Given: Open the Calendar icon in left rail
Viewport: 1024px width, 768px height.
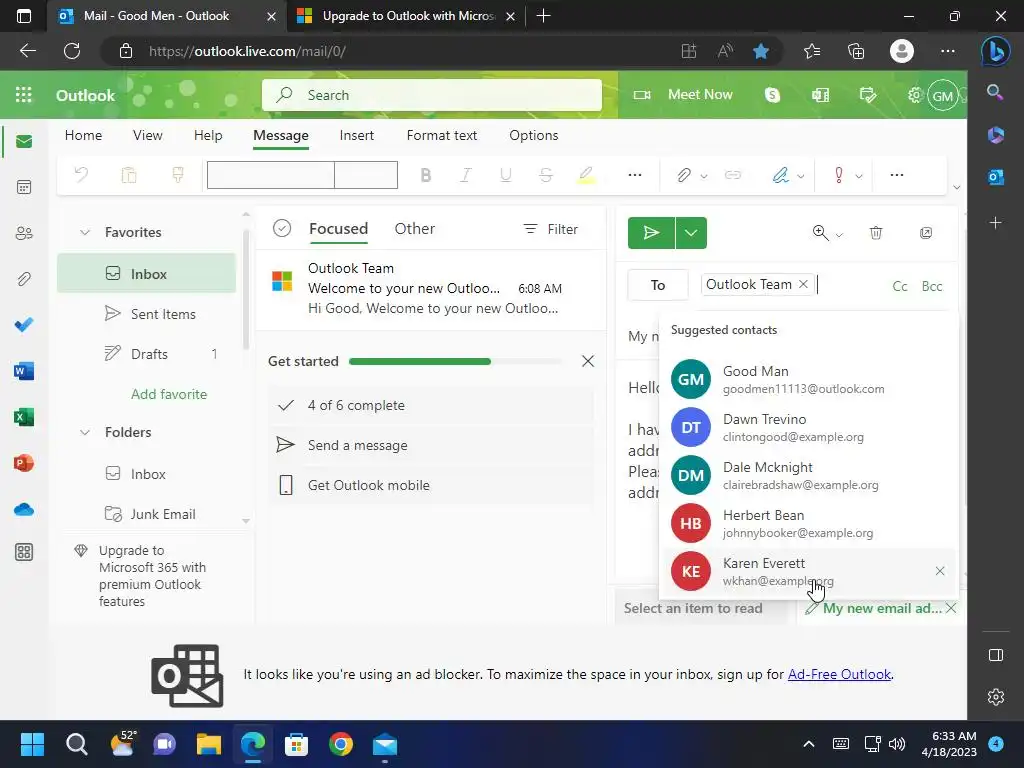Looking at the screenshot, I should (x=24, y=187).
